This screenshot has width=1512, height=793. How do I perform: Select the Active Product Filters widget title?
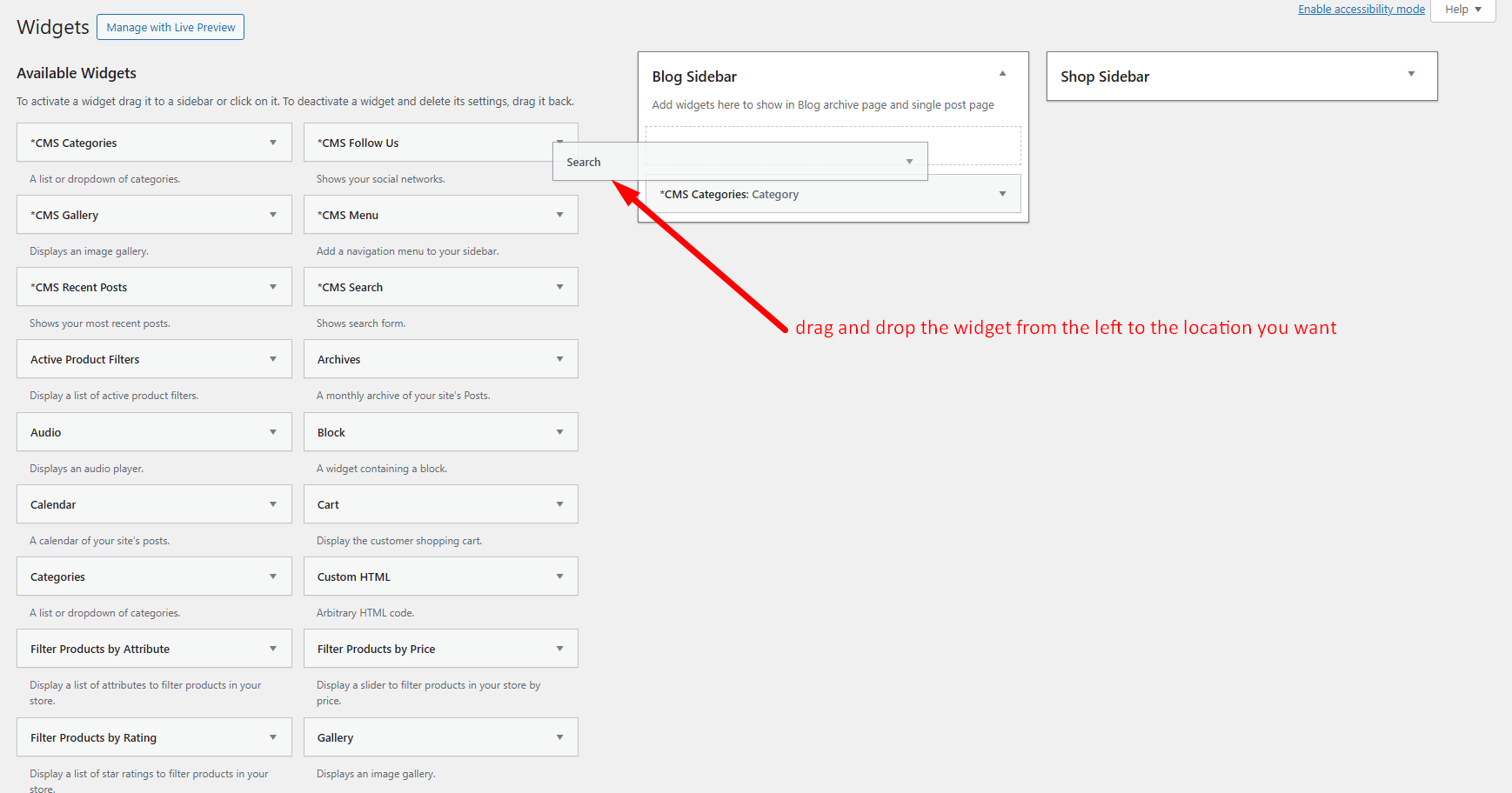pyautogui.click(x=85, y=360)
